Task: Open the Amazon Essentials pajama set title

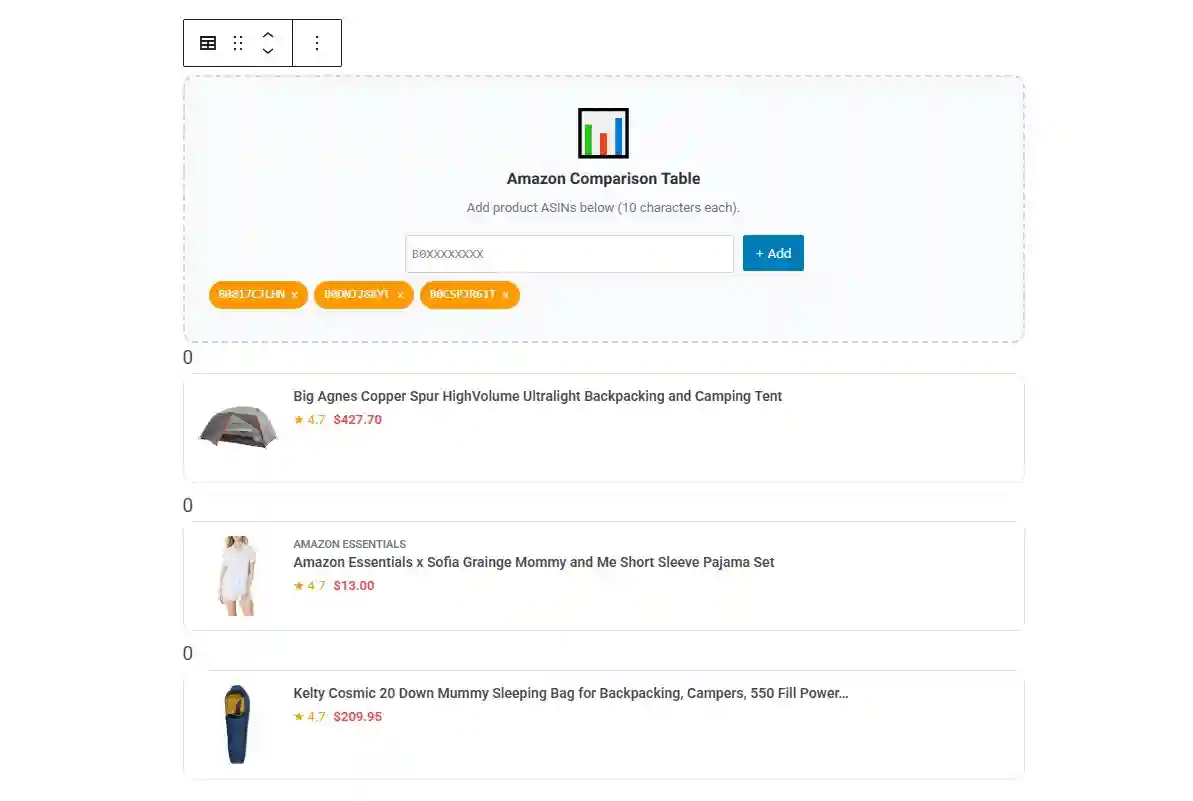Action: pyautogui.click(x=533, y=562)
